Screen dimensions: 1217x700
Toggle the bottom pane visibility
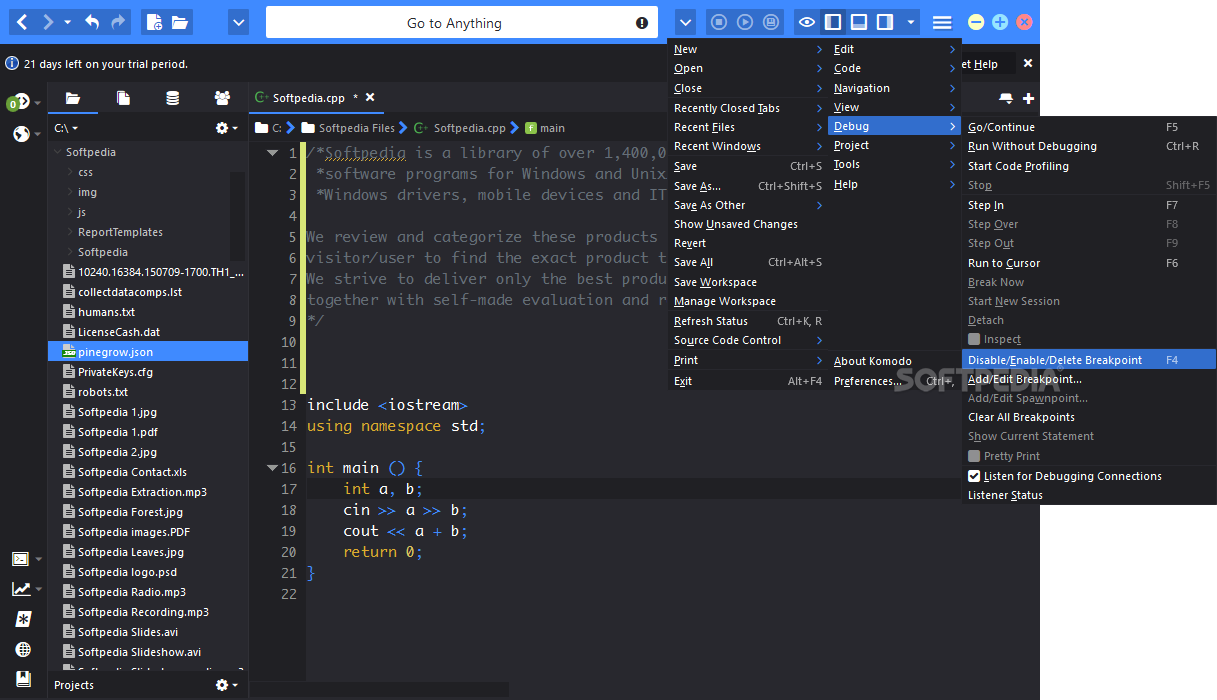(859, 22)
